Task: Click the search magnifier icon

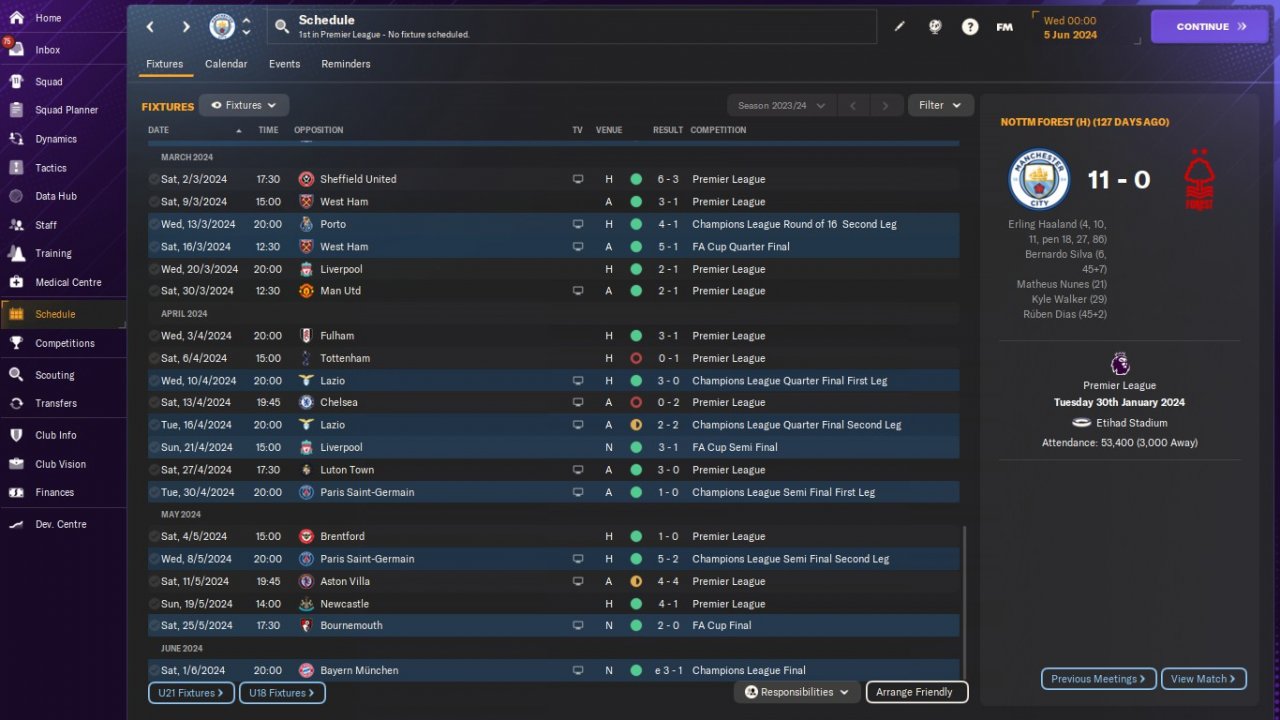Action: [x=282, y=27]
